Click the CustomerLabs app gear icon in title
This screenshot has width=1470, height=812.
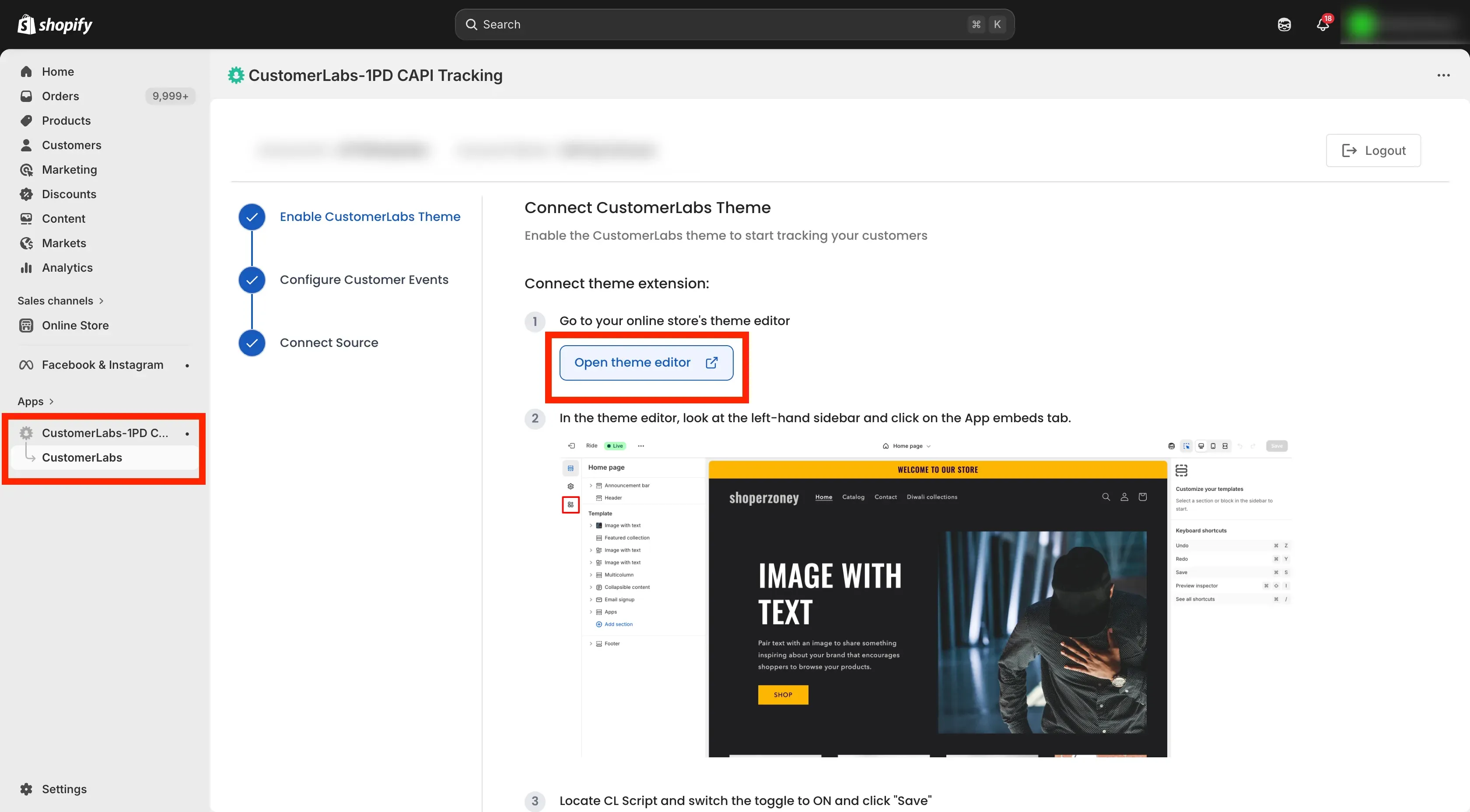click(236, 75)
